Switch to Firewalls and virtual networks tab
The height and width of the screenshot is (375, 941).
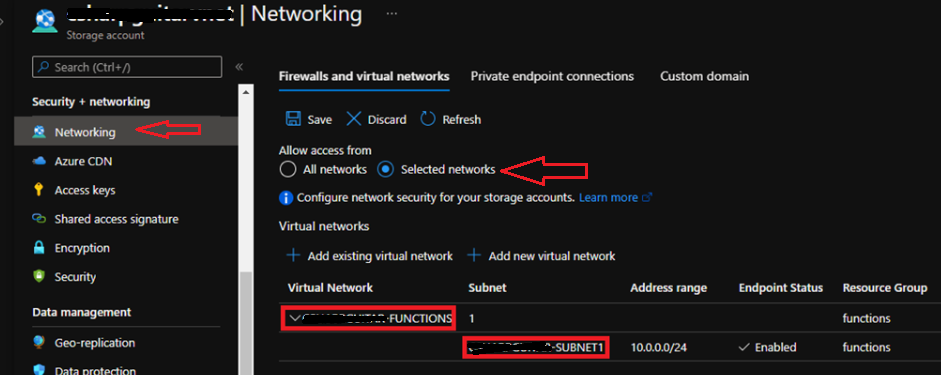[364, 76]
